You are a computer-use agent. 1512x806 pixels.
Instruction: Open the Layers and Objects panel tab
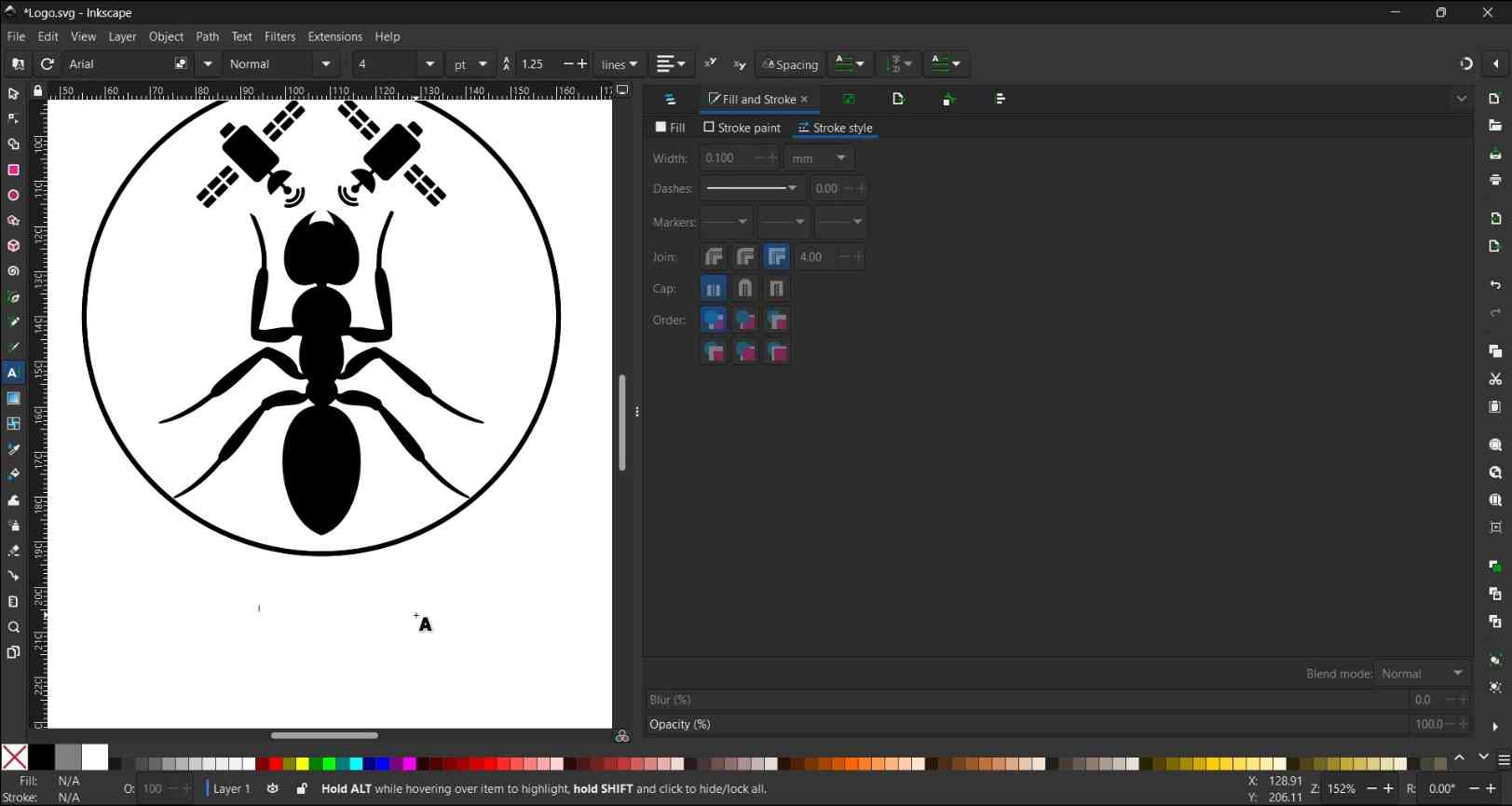pos(670,99)
